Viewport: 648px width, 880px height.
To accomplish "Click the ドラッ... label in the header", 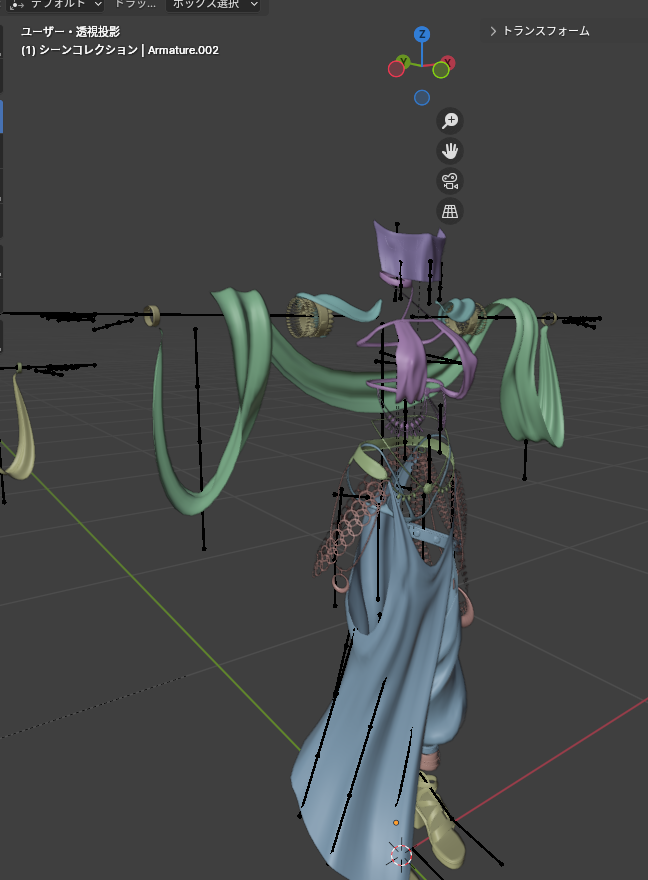I will [x=135, y=4].
